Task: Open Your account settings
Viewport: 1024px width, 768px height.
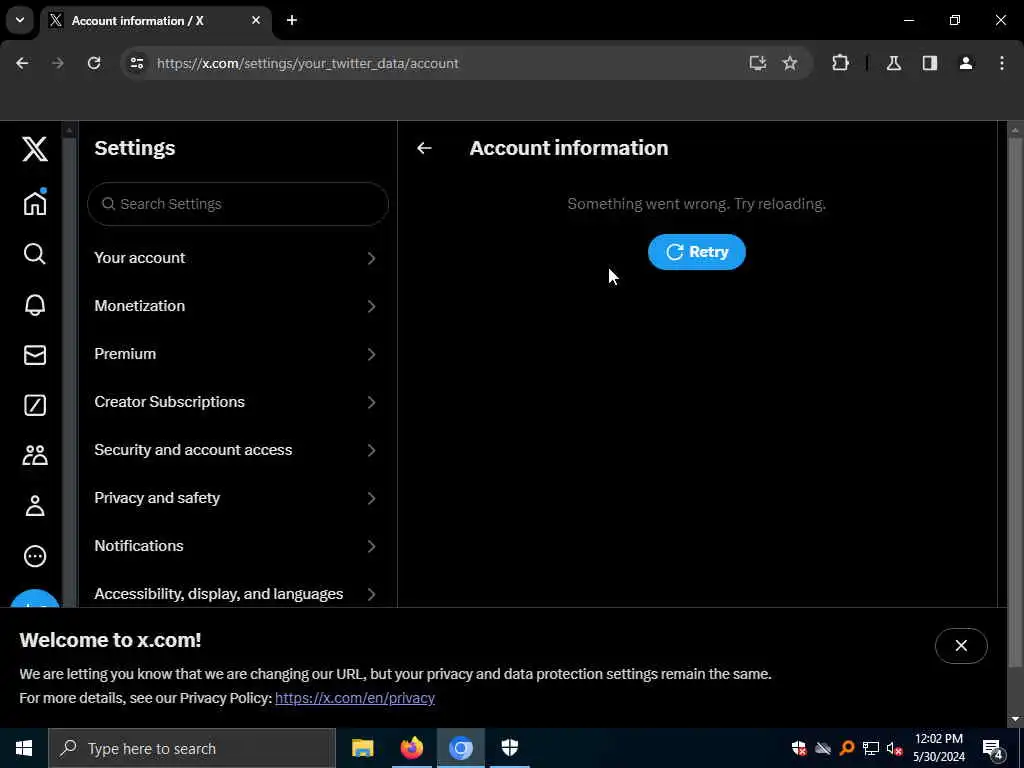Action: [237, 258]
